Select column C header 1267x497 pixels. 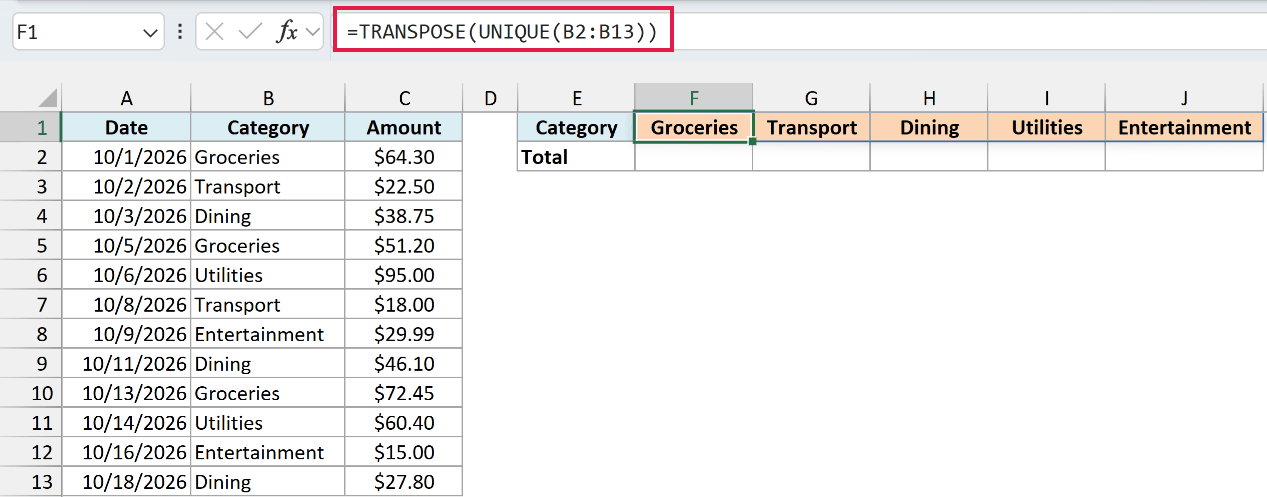pos(404,98)
